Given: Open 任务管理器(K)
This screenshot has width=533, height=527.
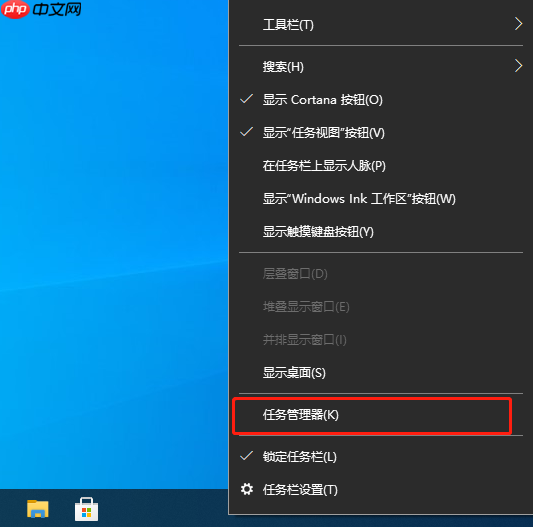Looking at the screenshot, I should [381, 415].
